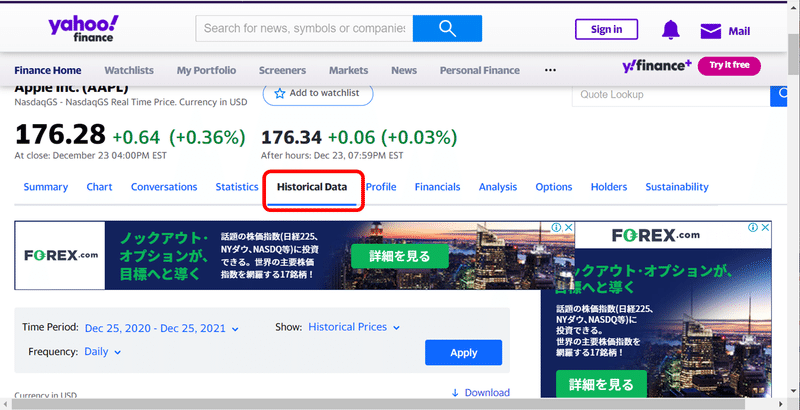Open Screeners menu item
The width and height of the screenshot is (800, 410).
[282, 70]
